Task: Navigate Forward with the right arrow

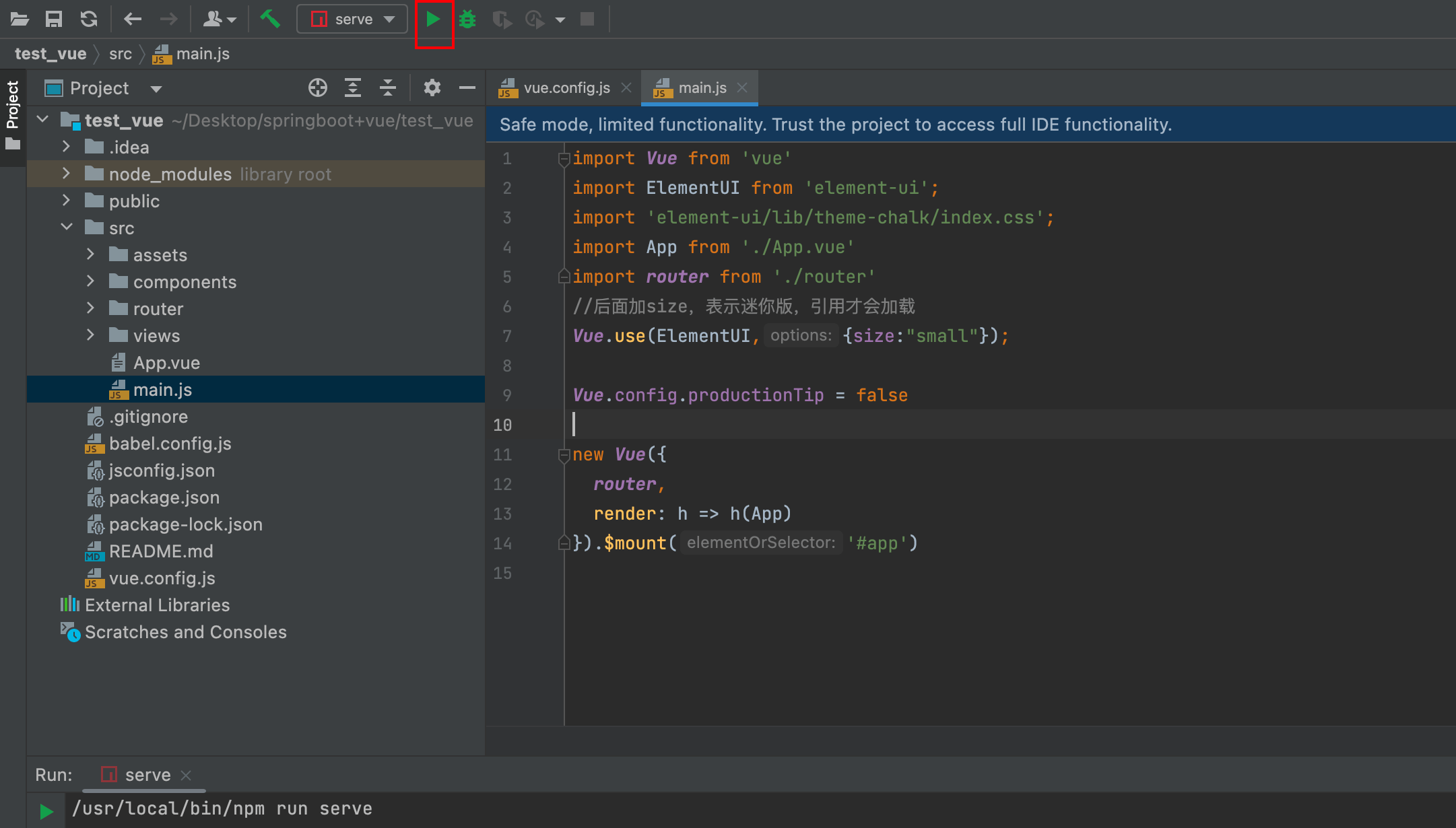Action: click(x=168, y=19)
